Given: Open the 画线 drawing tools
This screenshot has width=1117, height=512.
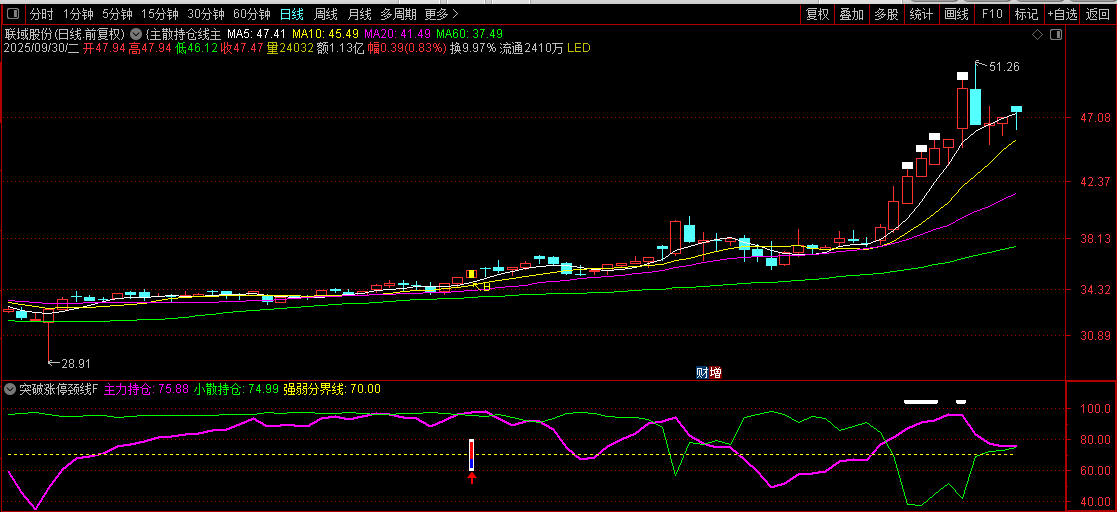Looking at the screenshot, I should [957, 14].
